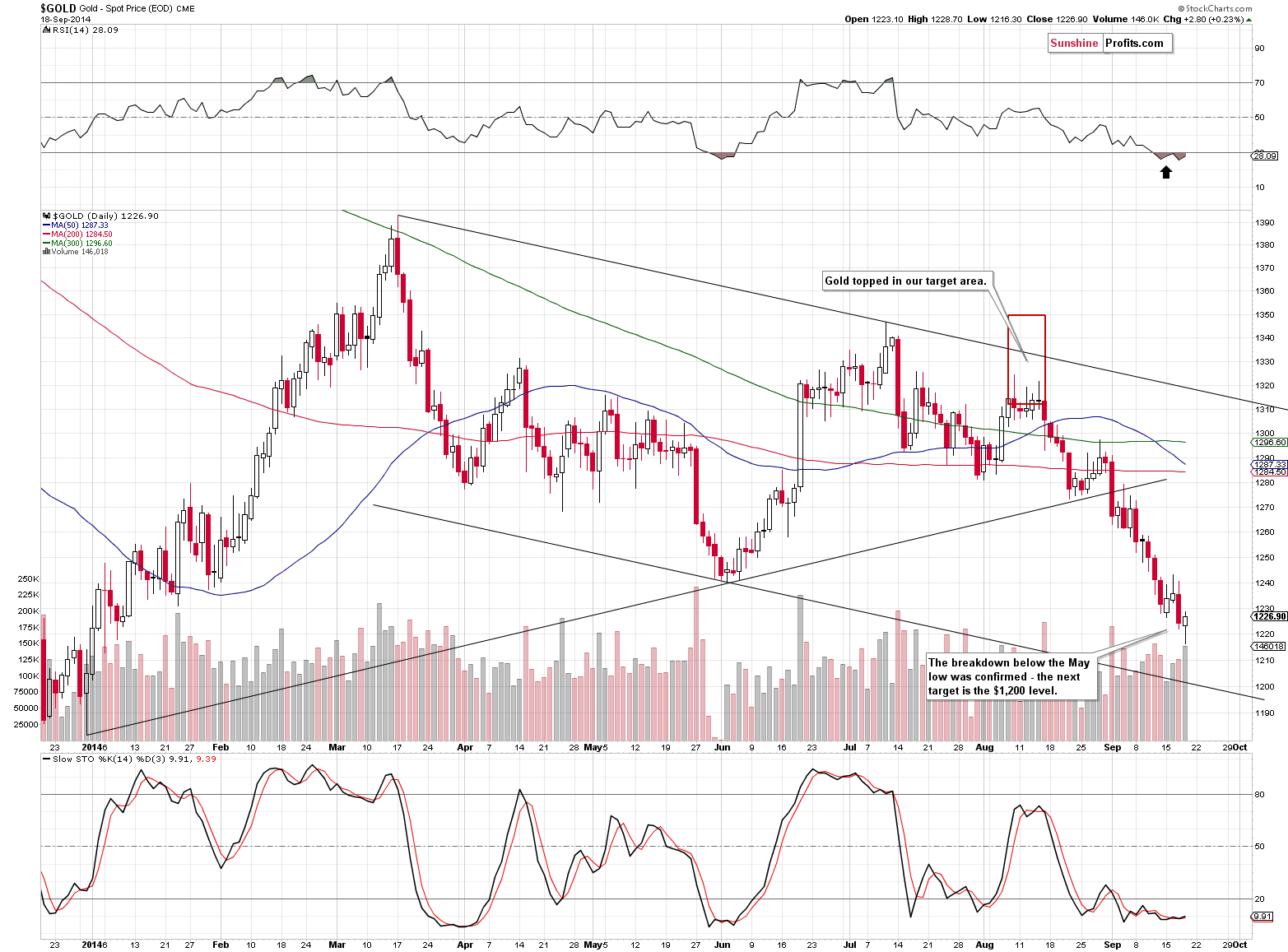This screenshot has height=952, width=1288.
Task: Click the 250K volume axis label
Action: pyautogui.click(x=28, y=579)
